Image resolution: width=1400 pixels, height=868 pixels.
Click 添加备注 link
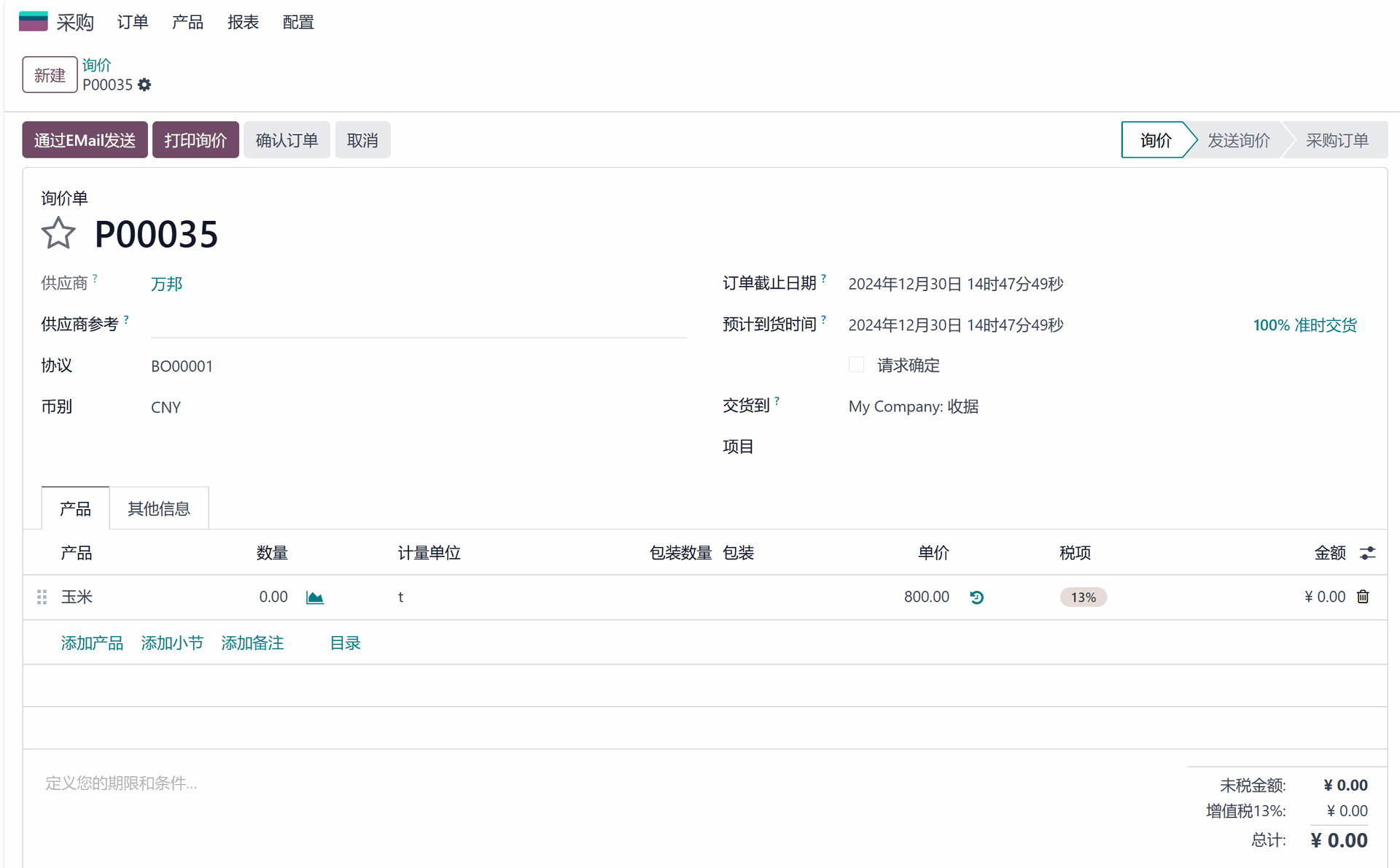tap(252, 643)
